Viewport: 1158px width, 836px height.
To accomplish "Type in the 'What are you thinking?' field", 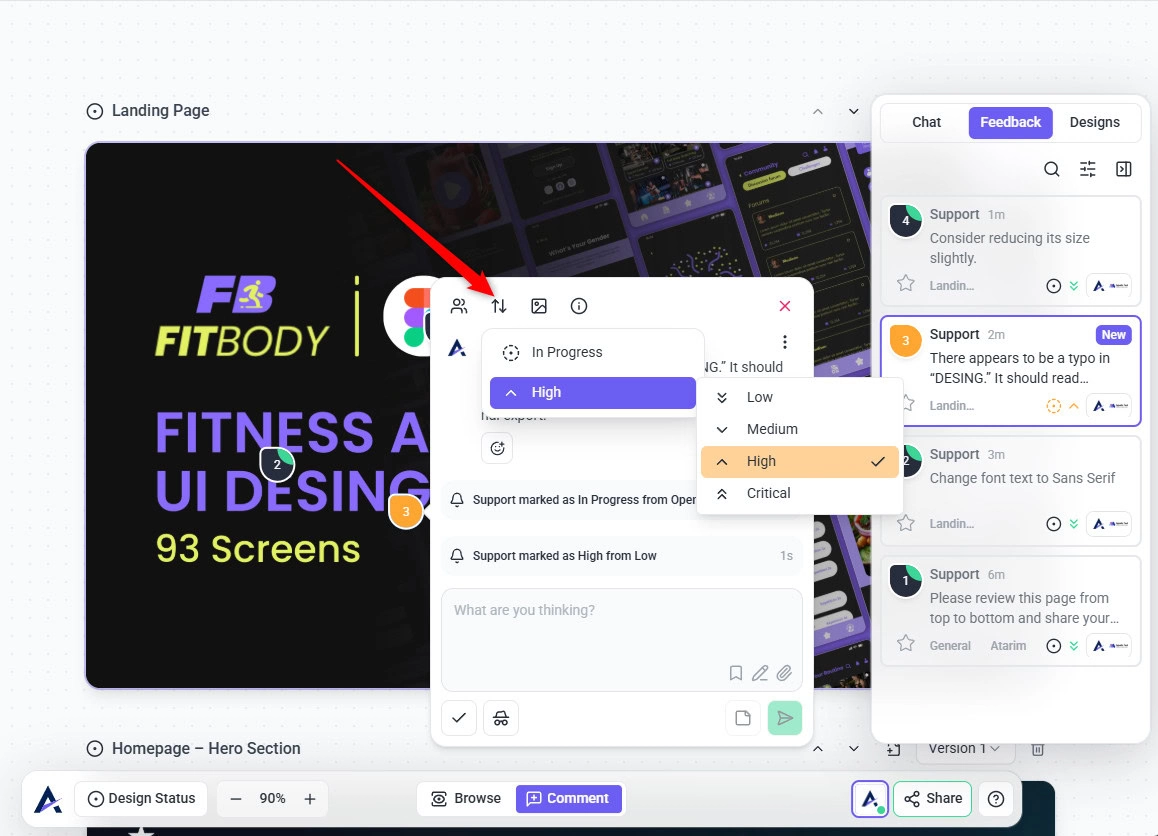I will coord(620,625).
